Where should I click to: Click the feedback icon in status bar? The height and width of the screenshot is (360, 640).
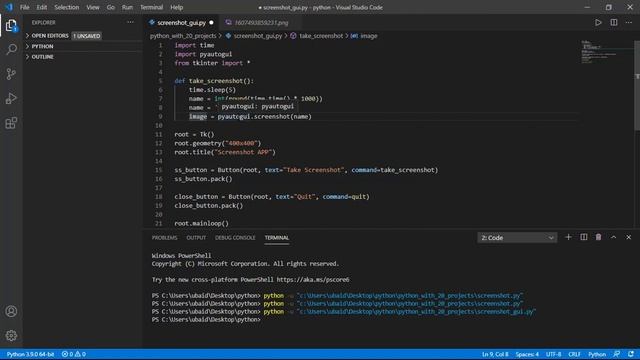[617, 354]
